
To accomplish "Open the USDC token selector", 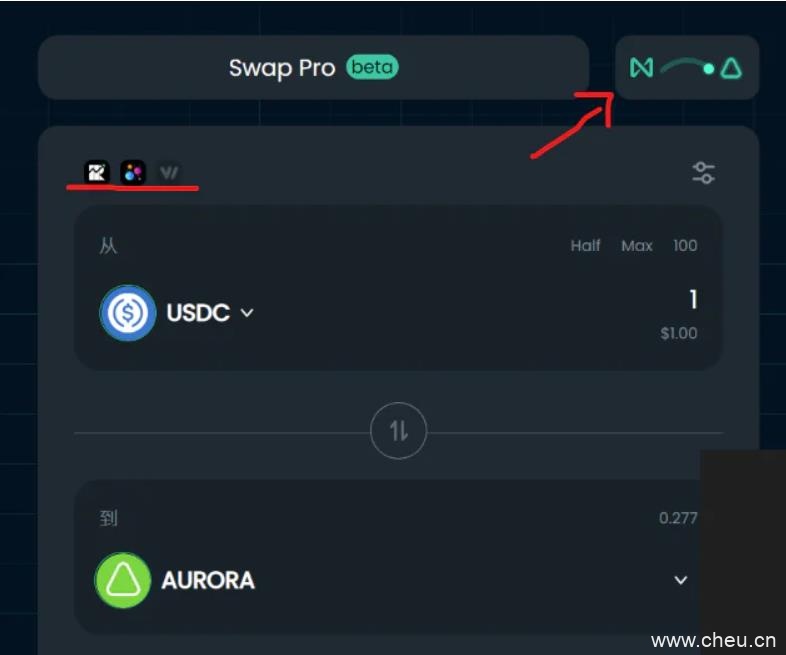I will click(176, 313).
